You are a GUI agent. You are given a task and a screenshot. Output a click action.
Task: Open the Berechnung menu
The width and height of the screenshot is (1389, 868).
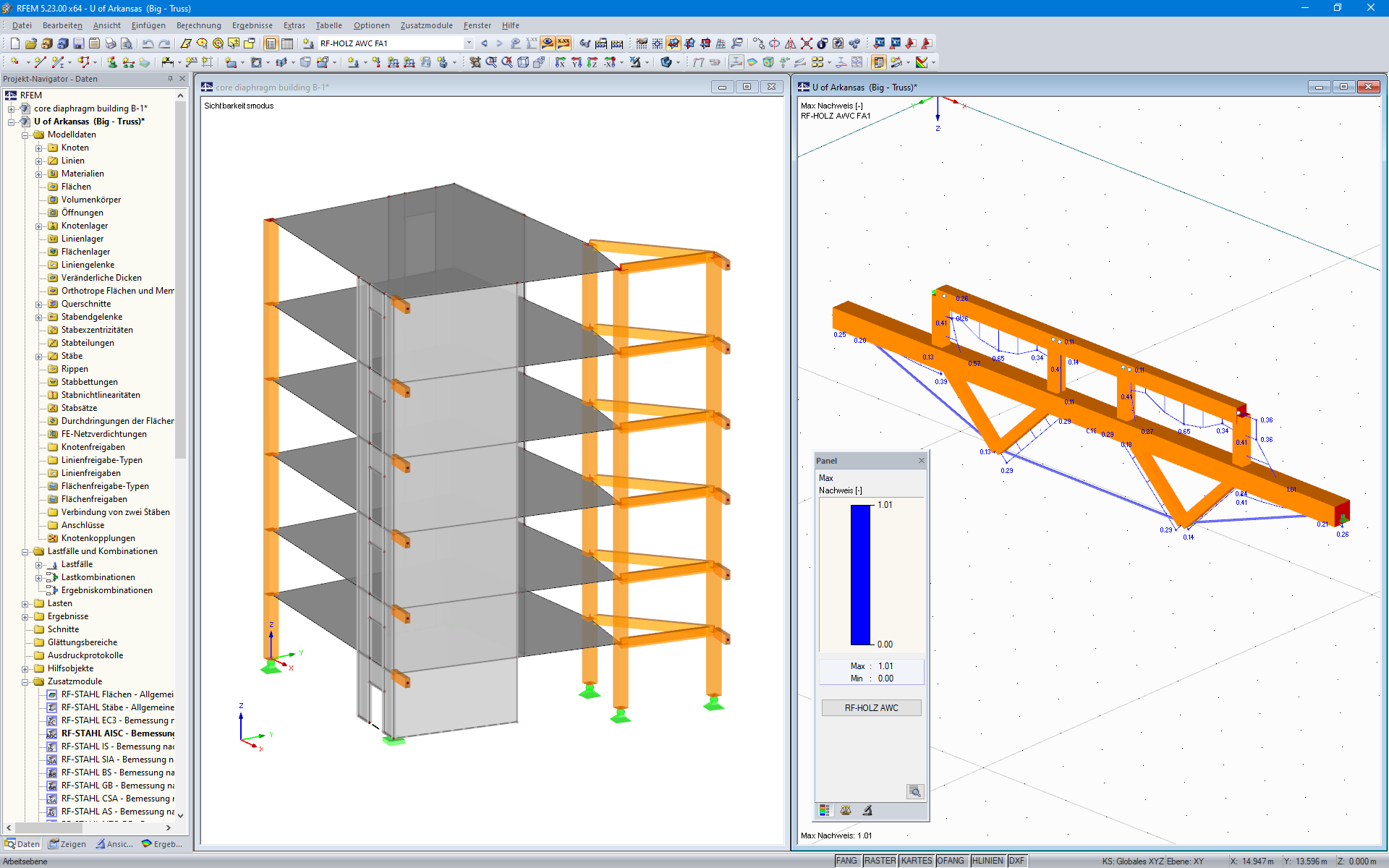coord(198,25)
